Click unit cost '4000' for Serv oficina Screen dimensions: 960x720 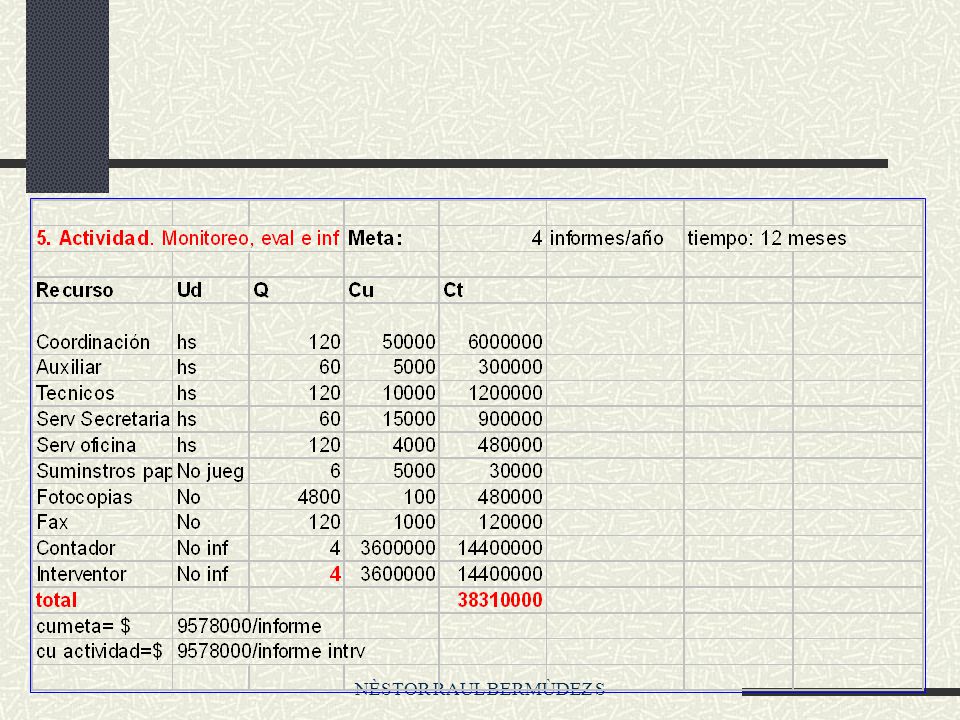coord(414,445)
